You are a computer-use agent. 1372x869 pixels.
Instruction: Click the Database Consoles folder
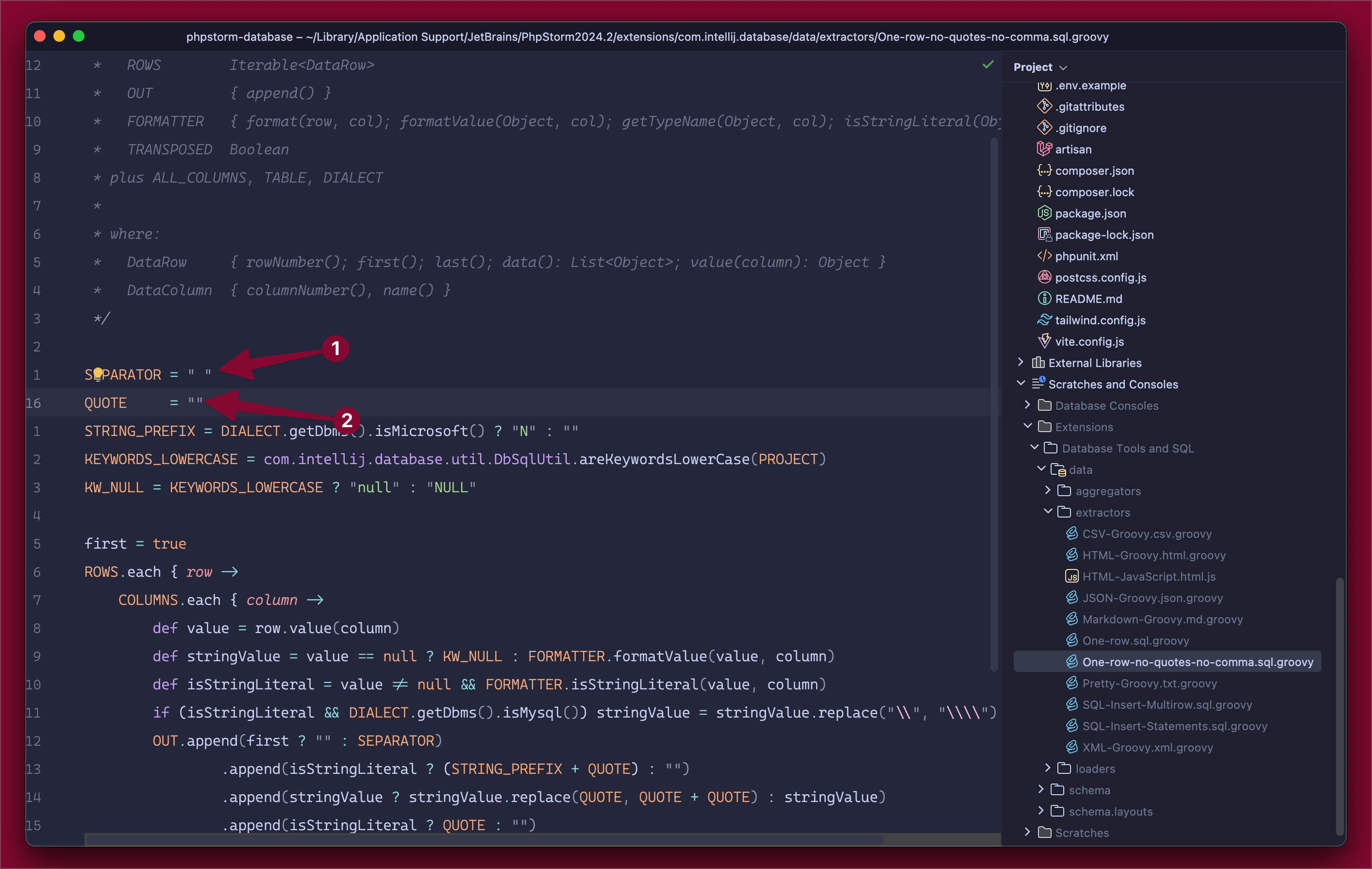click(x=1107, y=405)
